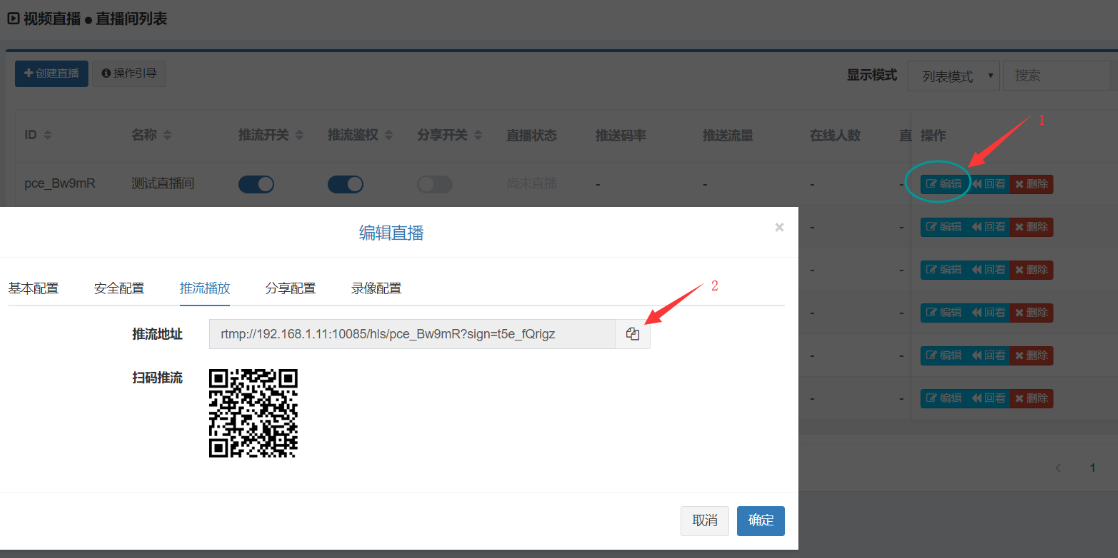Sort by 分享开关 using its sort arrows
The width and height of the screenshot is (1118, 558).
[x=478, y=135]
